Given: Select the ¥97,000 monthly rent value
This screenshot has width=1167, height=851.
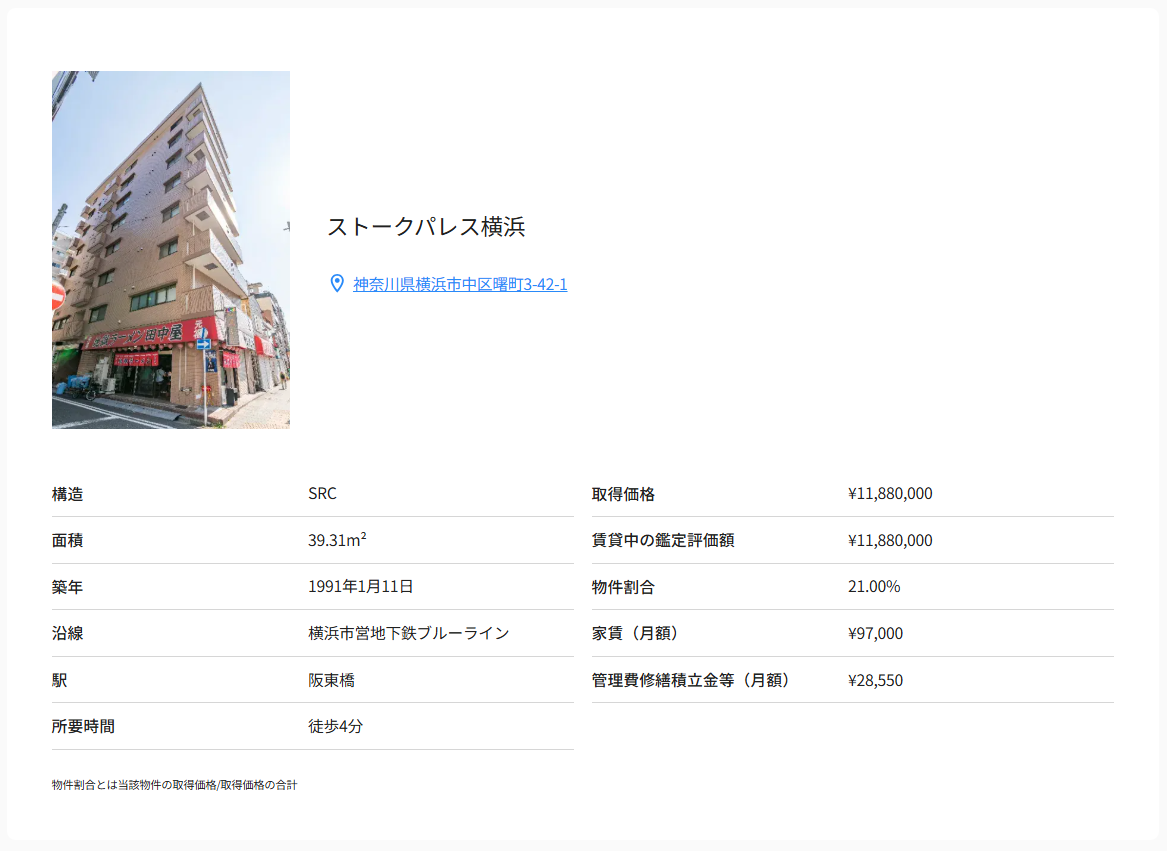Looking at the screenshot, I should [x=875, y=634].
